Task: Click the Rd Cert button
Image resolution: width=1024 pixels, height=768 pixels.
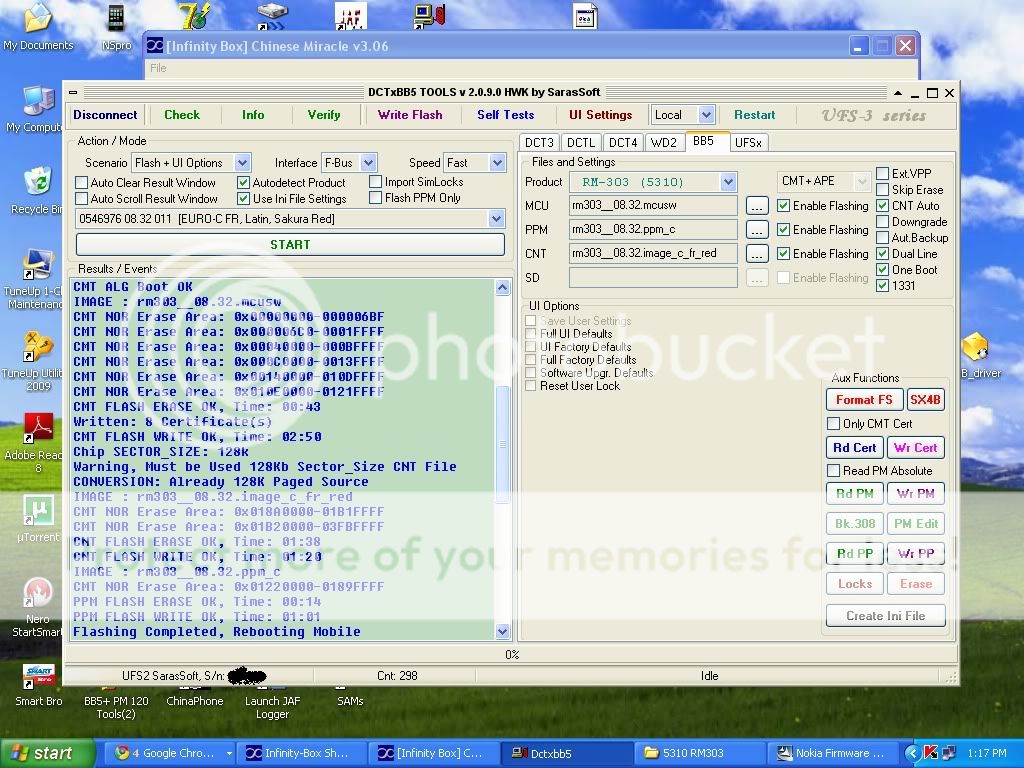Action: pyautogui.click(x=854, y=448)
